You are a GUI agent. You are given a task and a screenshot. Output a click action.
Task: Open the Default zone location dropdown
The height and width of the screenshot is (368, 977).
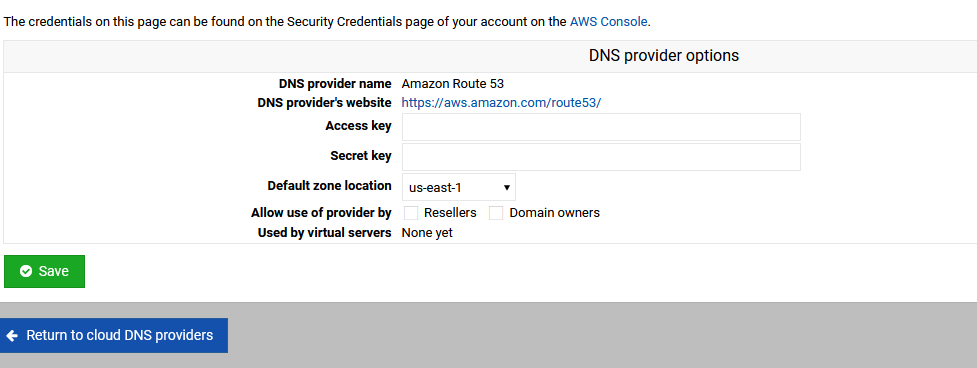tap(459, 187)
